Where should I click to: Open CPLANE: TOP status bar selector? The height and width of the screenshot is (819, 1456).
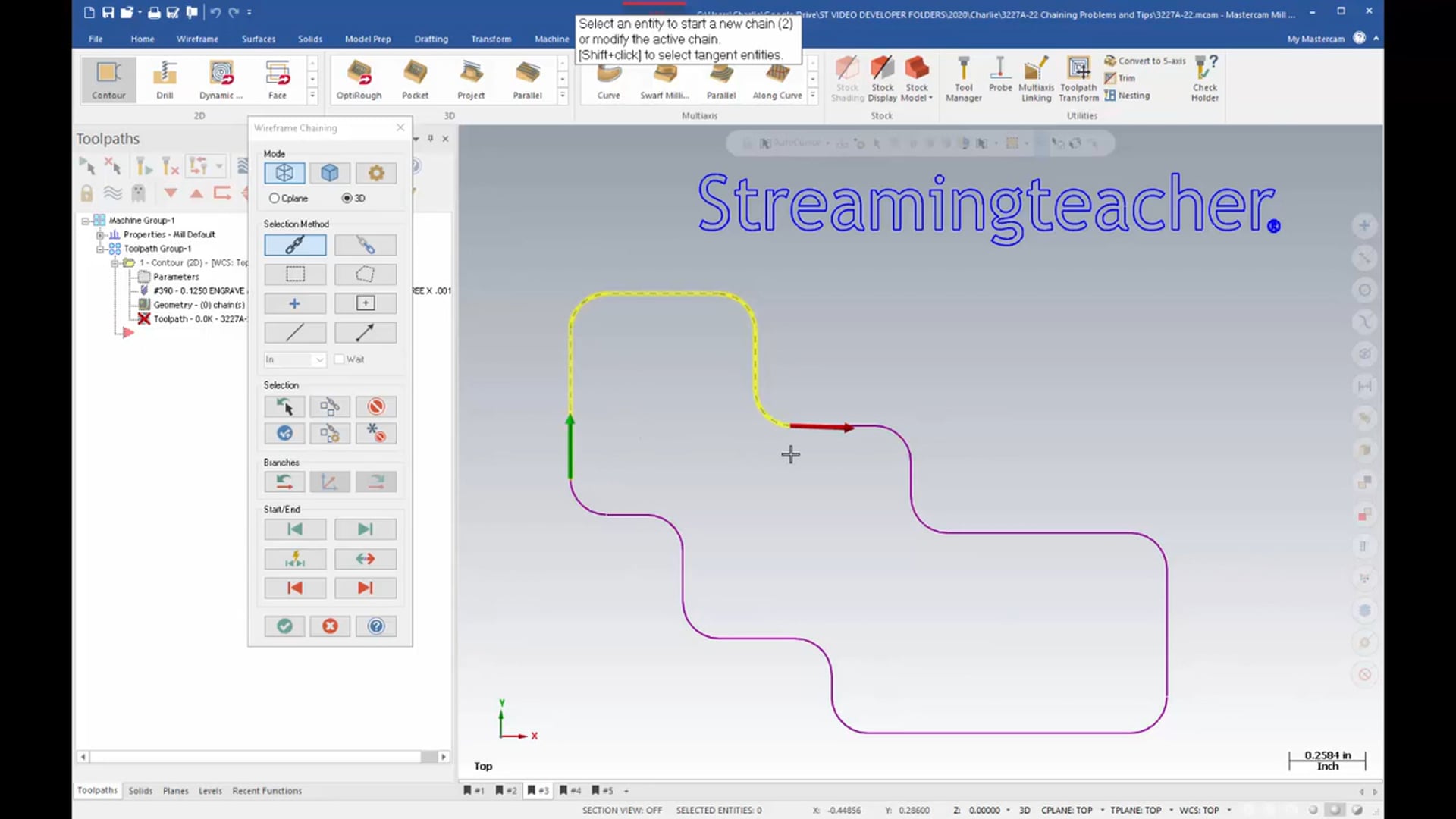(x=1067, y=811)
